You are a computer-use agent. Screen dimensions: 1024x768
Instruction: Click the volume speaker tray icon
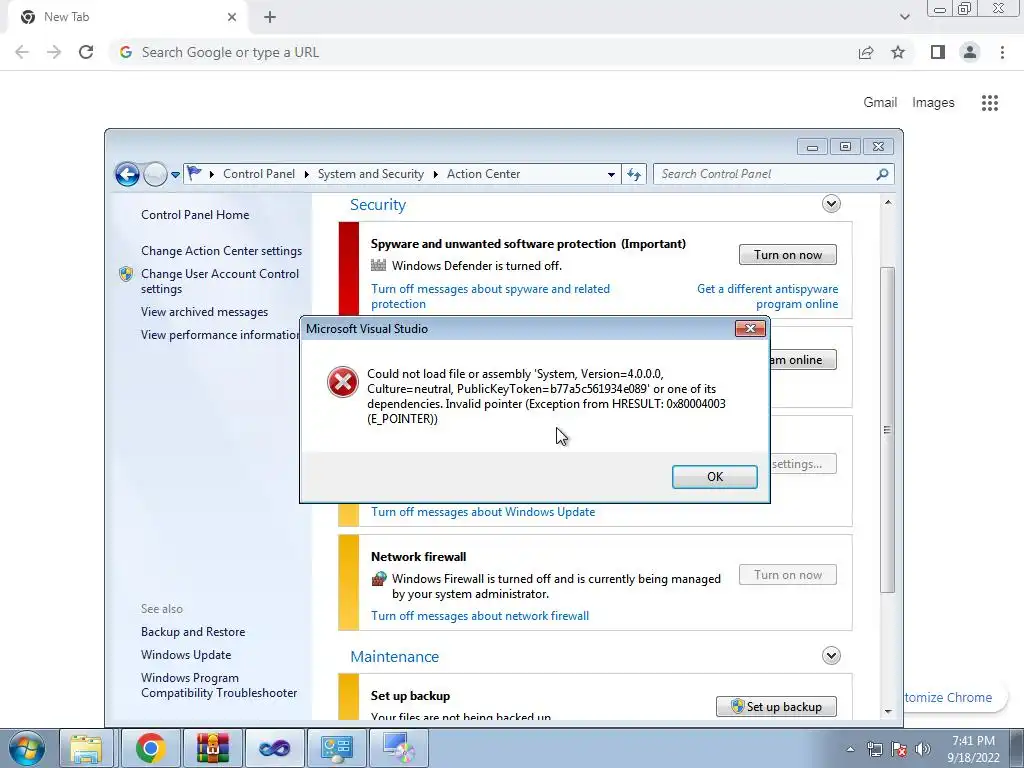pyautogui.click(x=923, y=749)
